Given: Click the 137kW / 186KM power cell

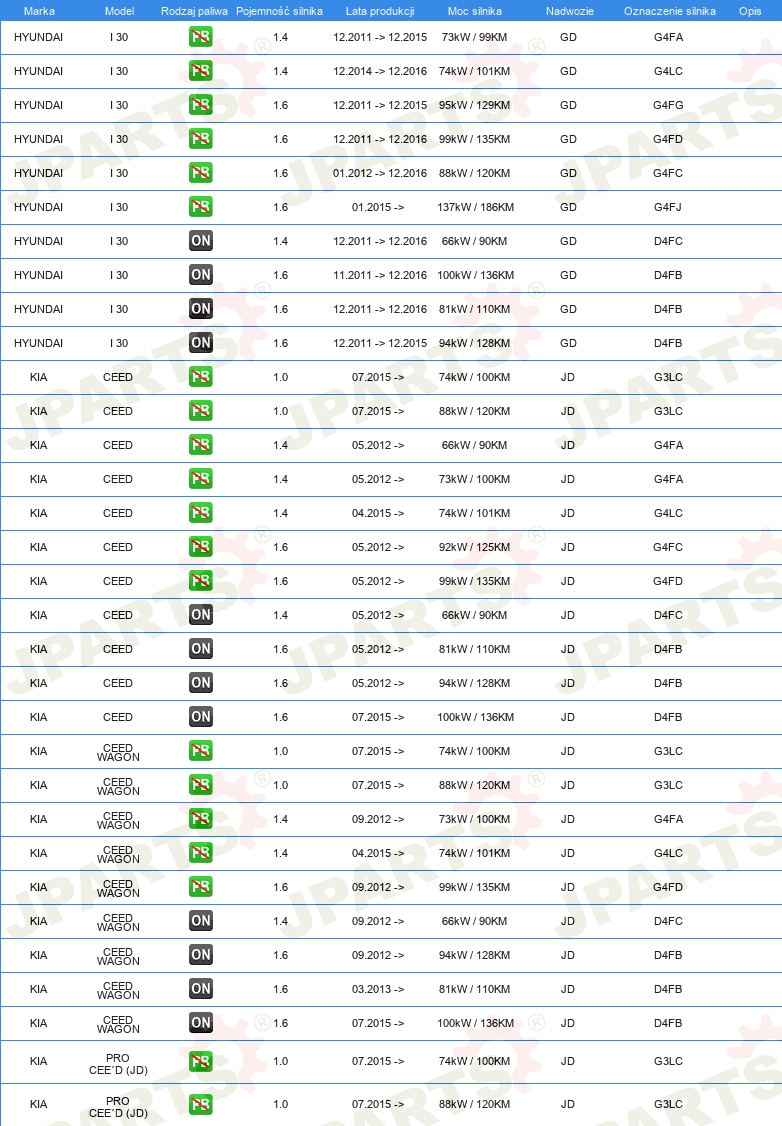Looking at the screenshot, I should click(x=475, y=207).
